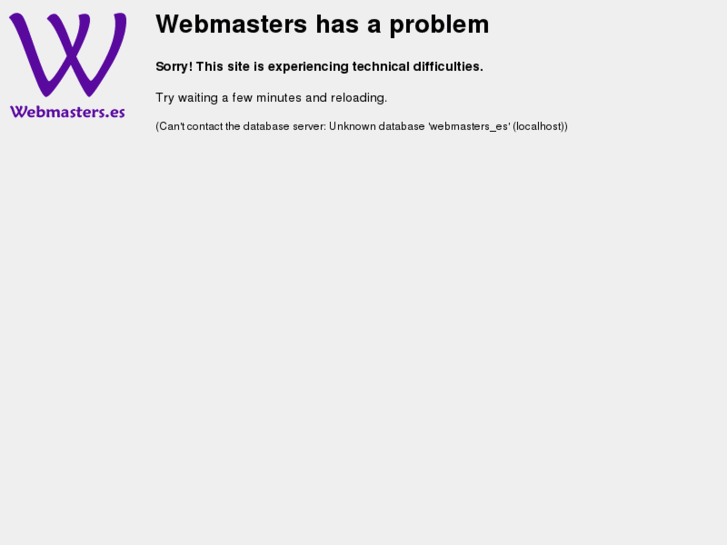The image size is (727, 545).
Task: Click the word 'waiting' in the paragraph
Action: pyautogui.click(x=198, y=98)
